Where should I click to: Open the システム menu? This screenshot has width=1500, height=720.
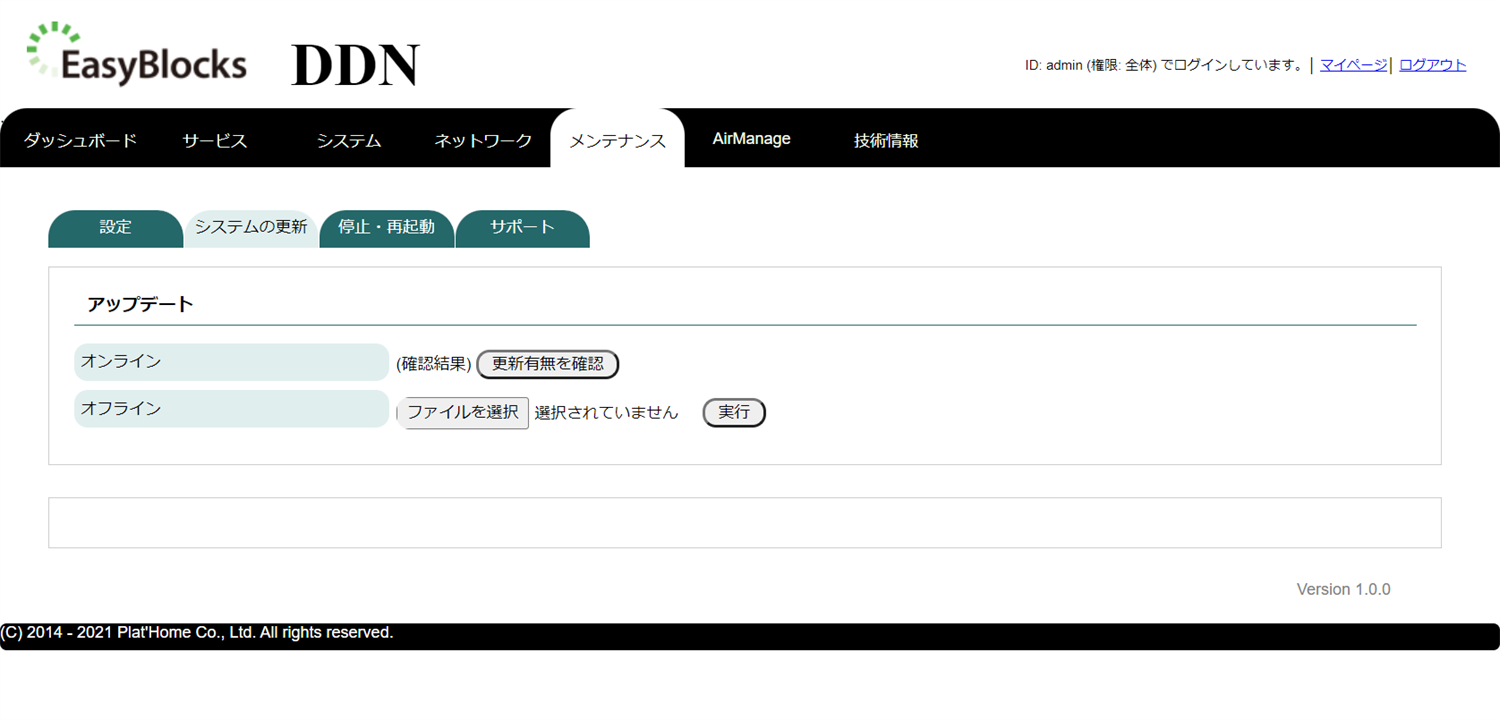(x=348, y=140)
